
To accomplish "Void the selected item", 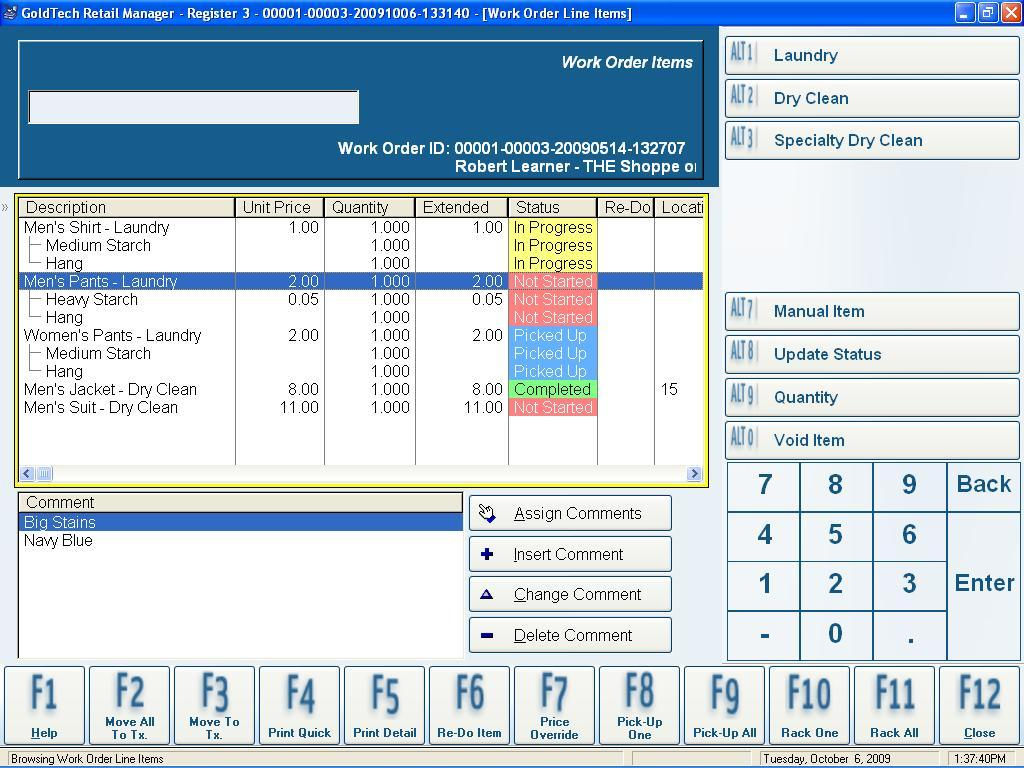I will click(x=870, y=440).
